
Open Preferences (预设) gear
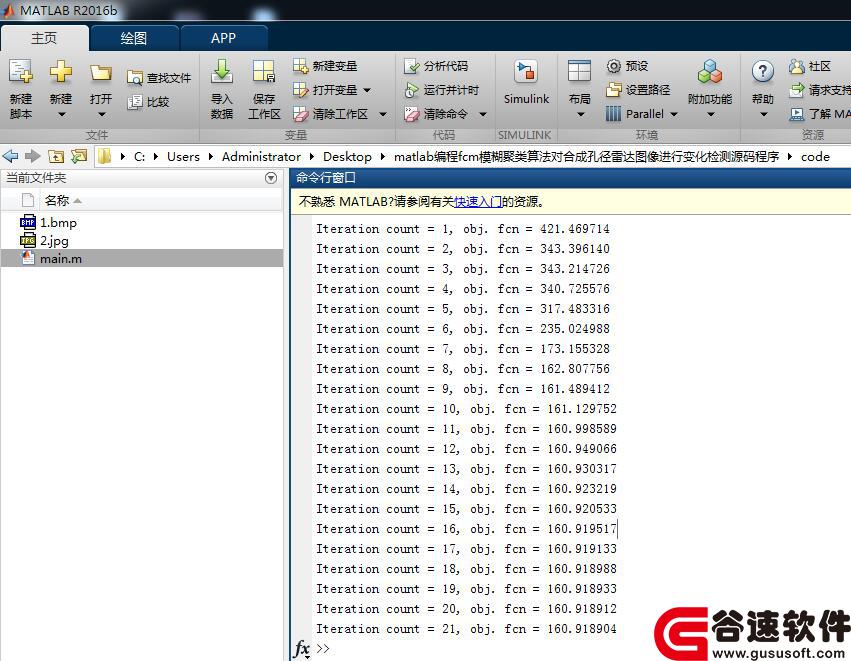click(x=613, y=66)
